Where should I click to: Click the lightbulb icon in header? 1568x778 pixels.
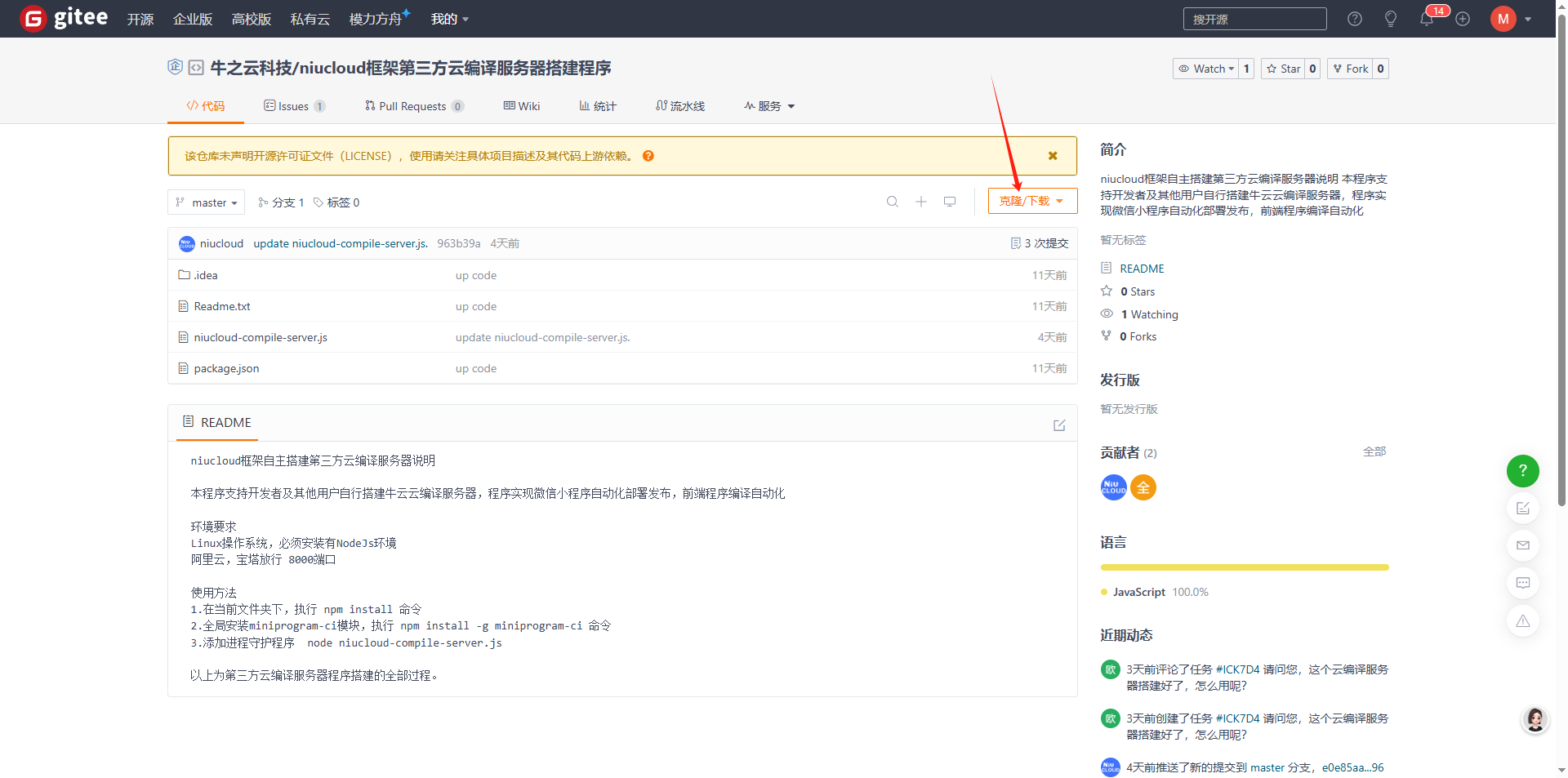[1390, 19]
